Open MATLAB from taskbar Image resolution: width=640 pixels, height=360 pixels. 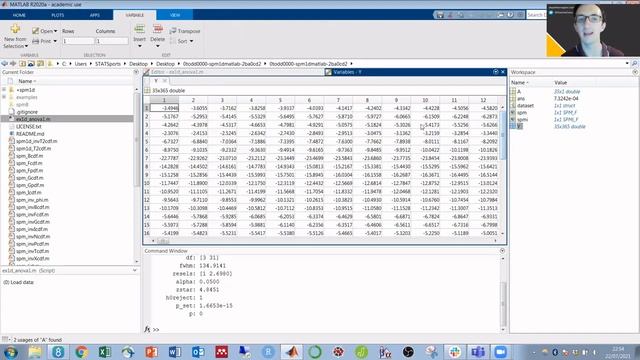pos(291,352)
